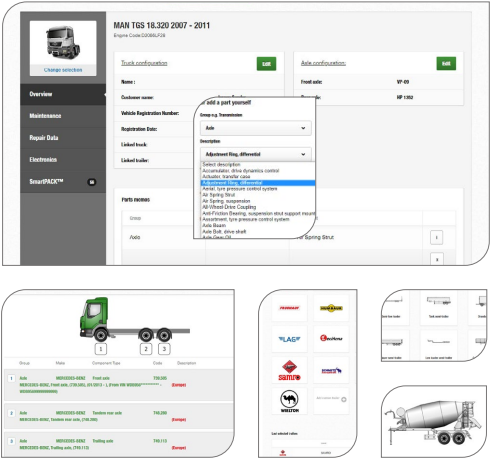Viewport: 492px width, 458px height.
Task: Click Axle cell in Parts memos table
Action: tap(135, 237)
